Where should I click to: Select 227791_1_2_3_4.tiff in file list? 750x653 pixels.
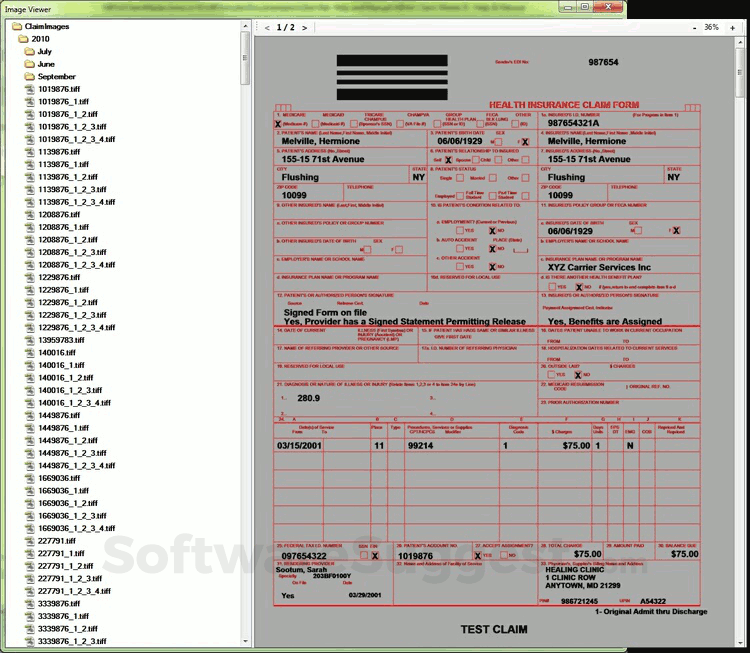click(x=74, y=591)
